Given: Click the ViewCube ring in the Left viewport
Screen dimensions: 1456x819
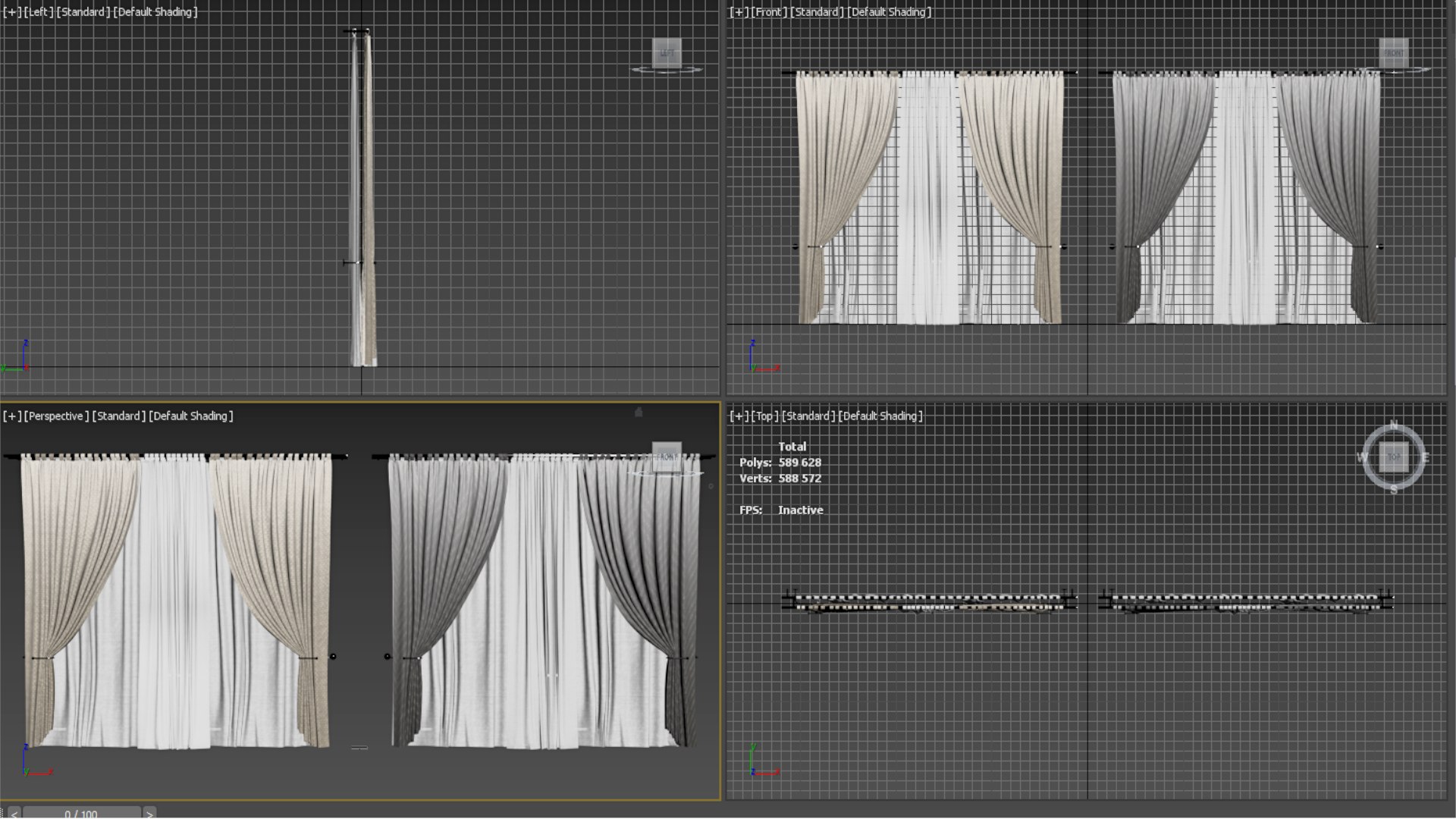Looking at the screenshot, I should [667, 71].
